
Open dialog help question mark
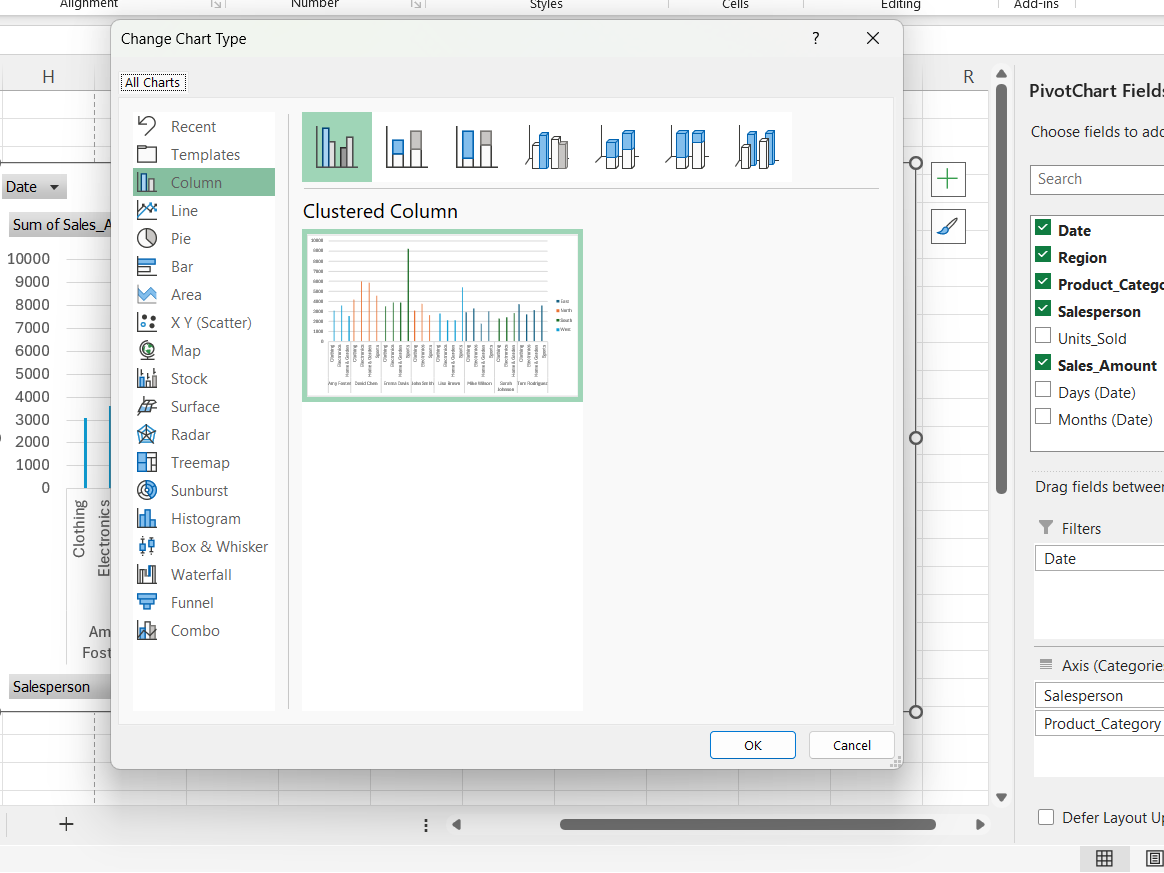click(x=816, y=39)
